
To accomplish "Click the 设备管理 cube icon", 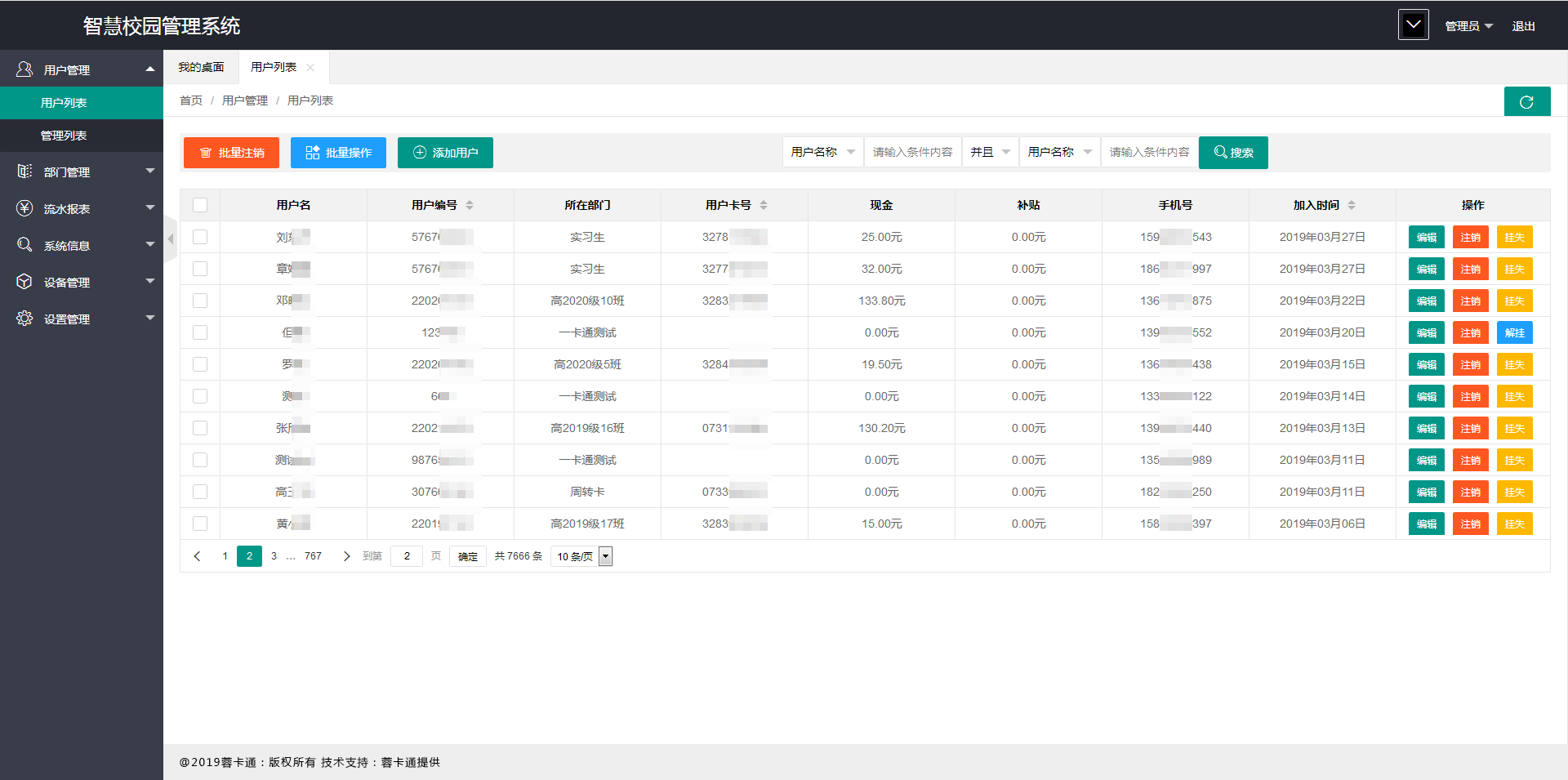I will [24, 282].
